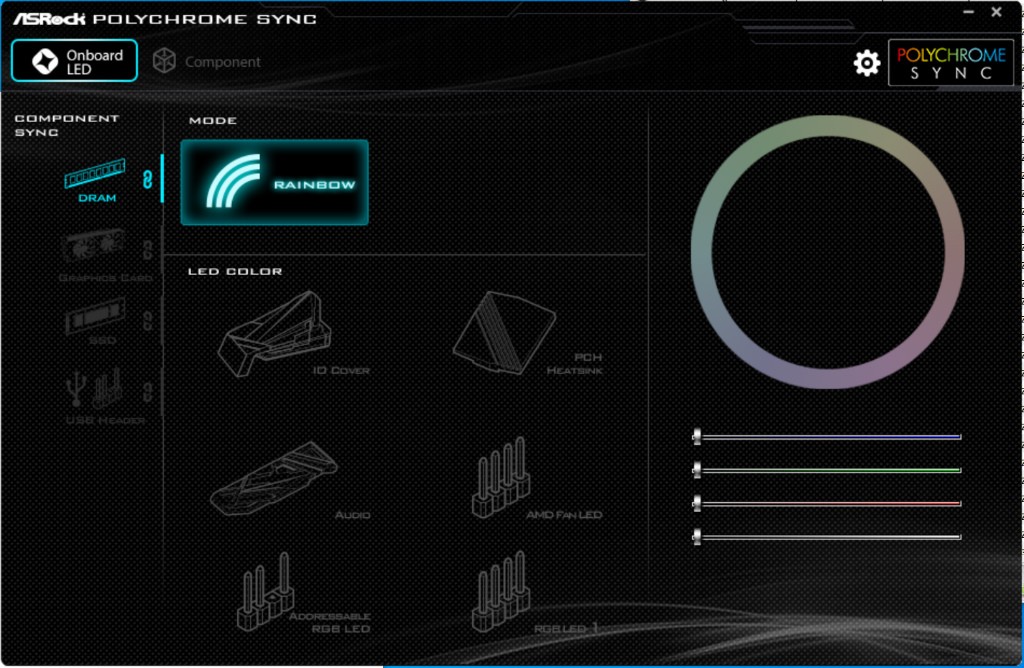
Task: Click the Mode heading
Action: click(213, 120)
